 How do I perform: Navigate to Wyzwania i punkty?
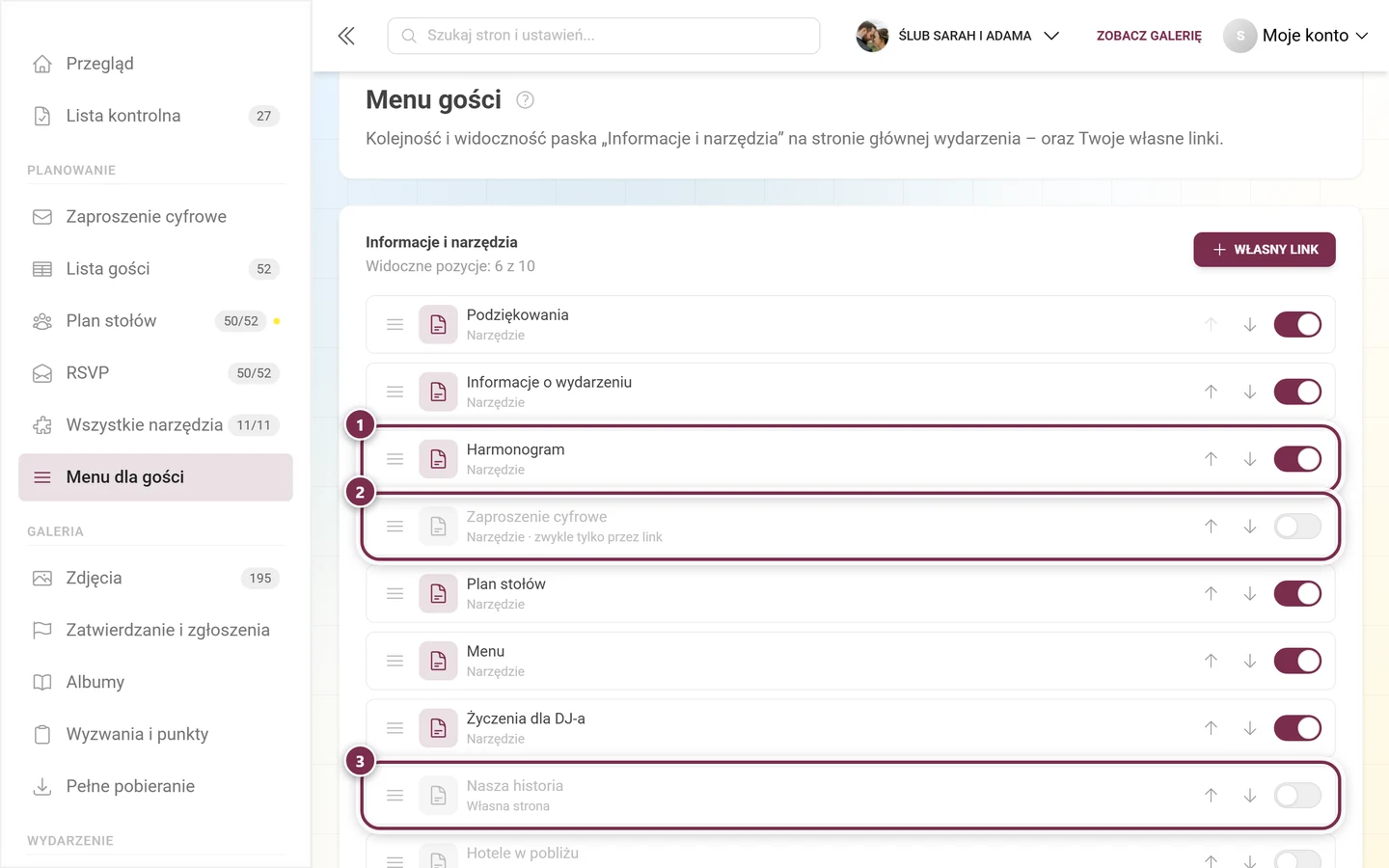click(155, 735)
